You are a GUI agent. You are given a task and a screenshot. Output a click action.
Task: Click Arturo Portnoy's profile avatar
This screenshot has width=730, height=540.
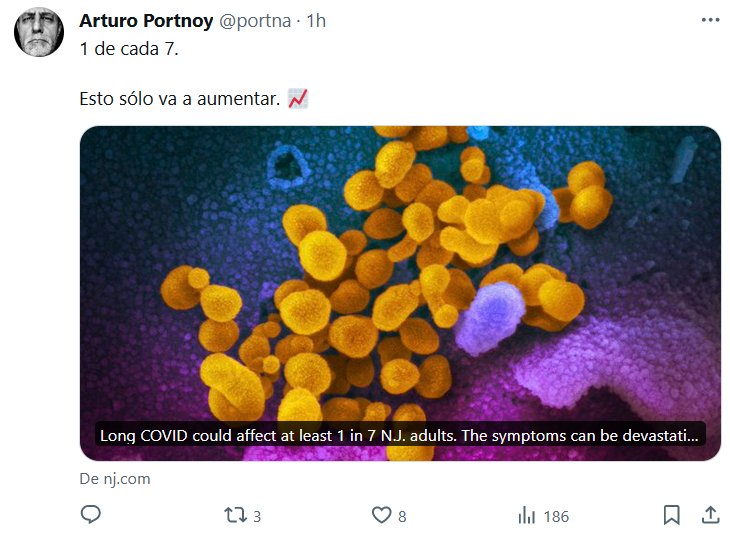(38, 32)
